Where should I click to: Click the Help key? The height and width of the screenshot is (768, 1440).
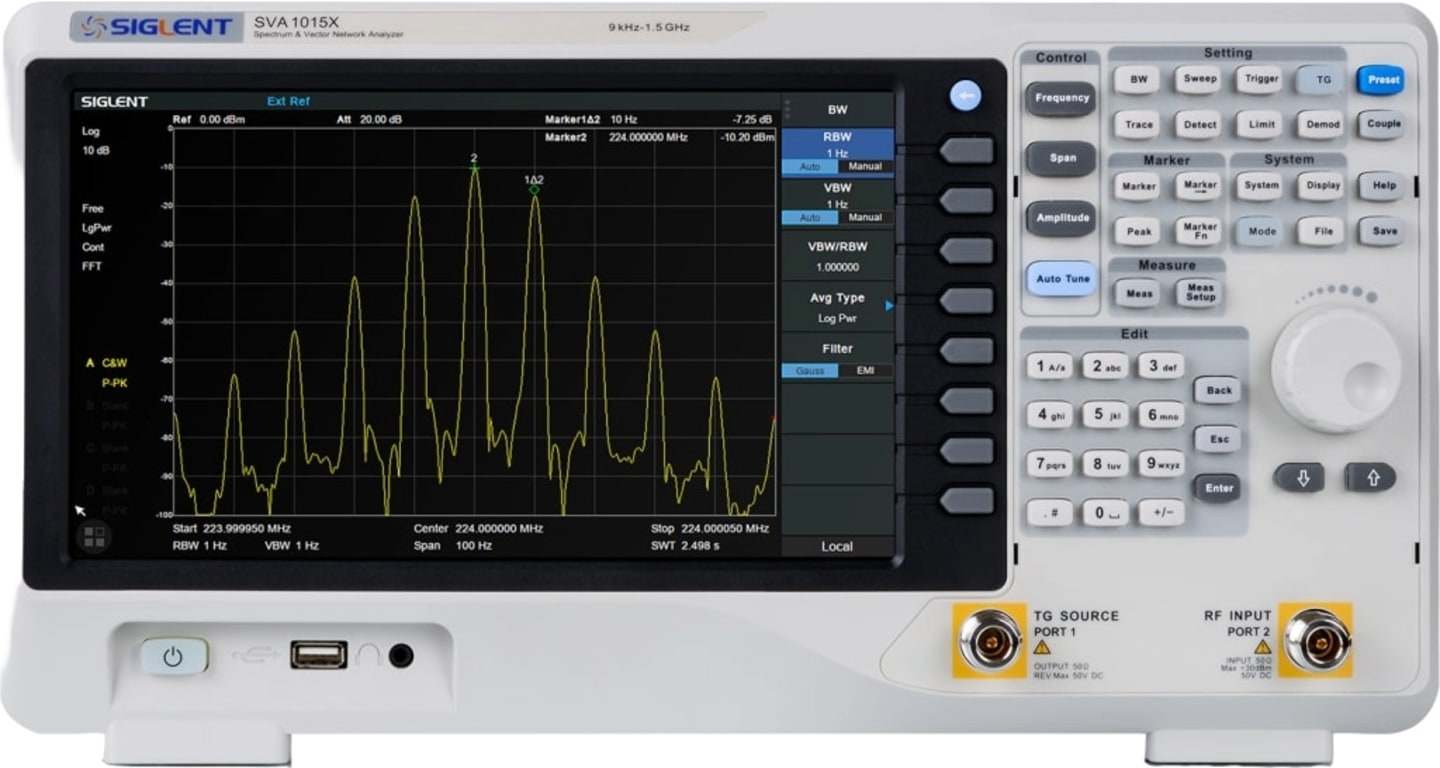click(1382, 186)
